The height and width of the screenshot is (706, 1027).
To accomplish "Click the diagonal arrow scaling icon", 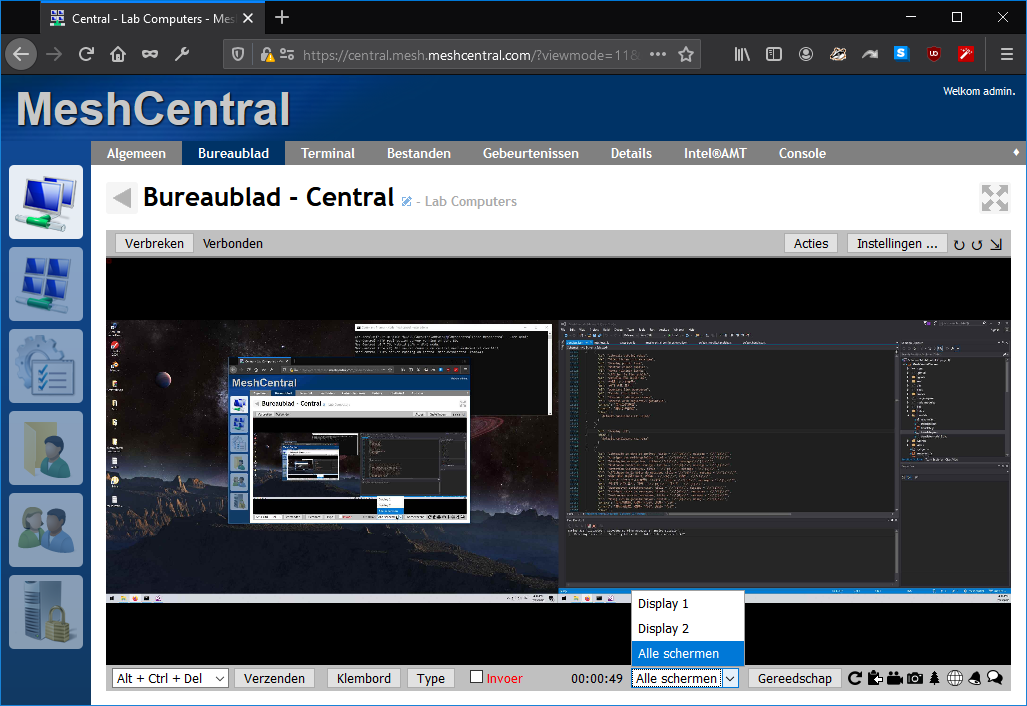I will coord(996,244).
